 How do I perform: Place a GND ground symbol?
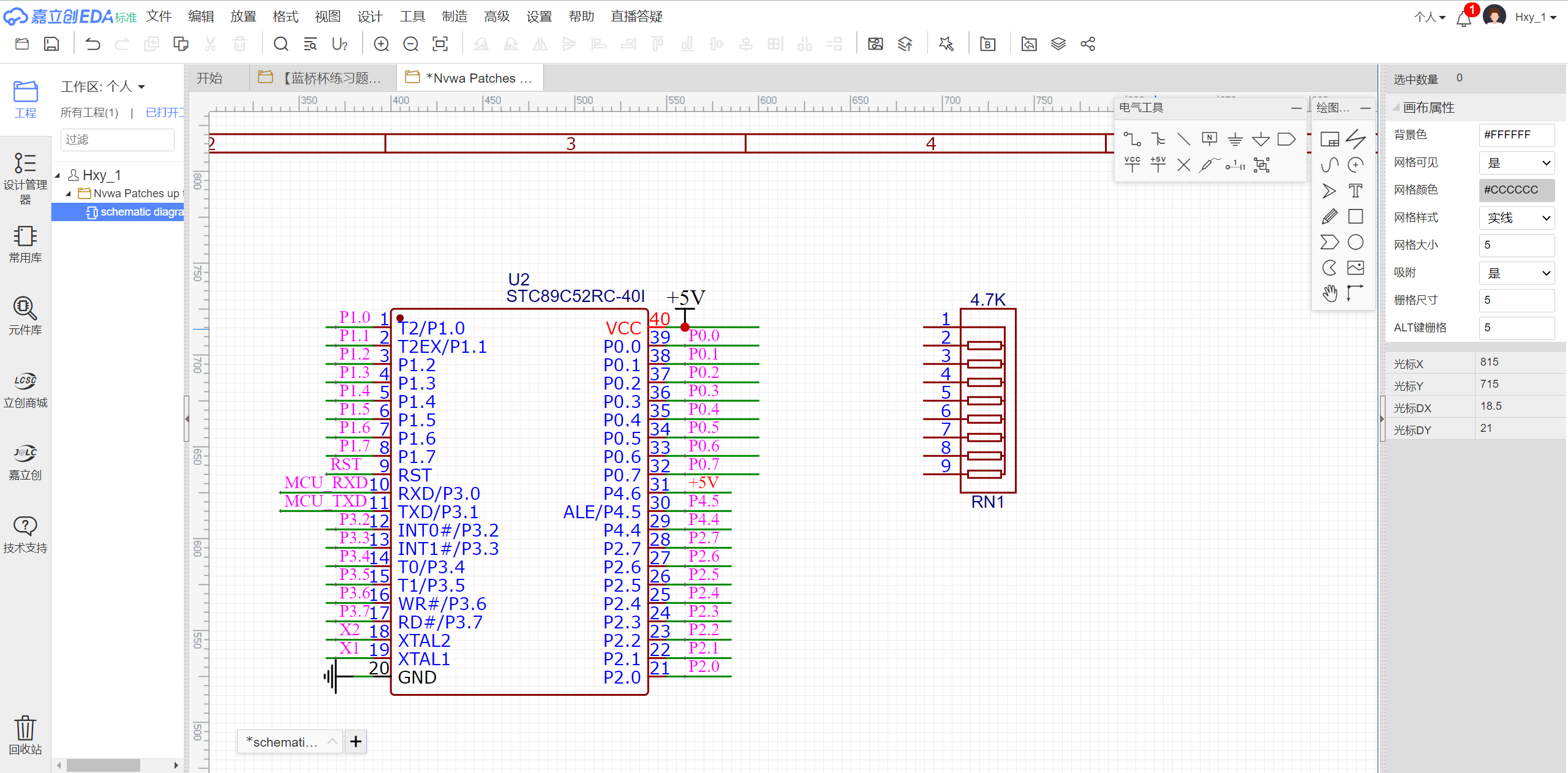coord(1235,139)
